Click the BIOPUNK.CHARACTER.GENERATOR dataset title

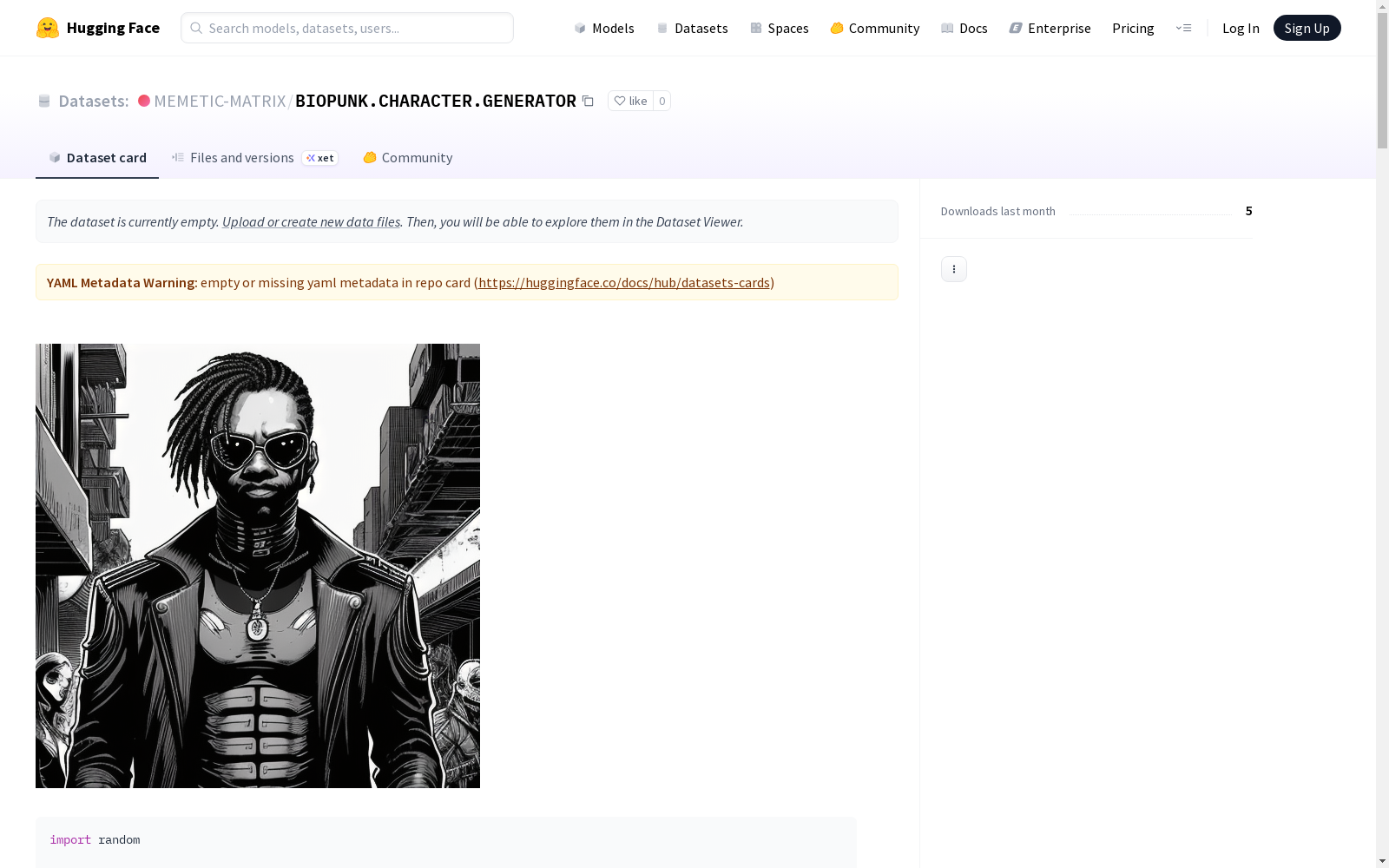pos(436,101)
